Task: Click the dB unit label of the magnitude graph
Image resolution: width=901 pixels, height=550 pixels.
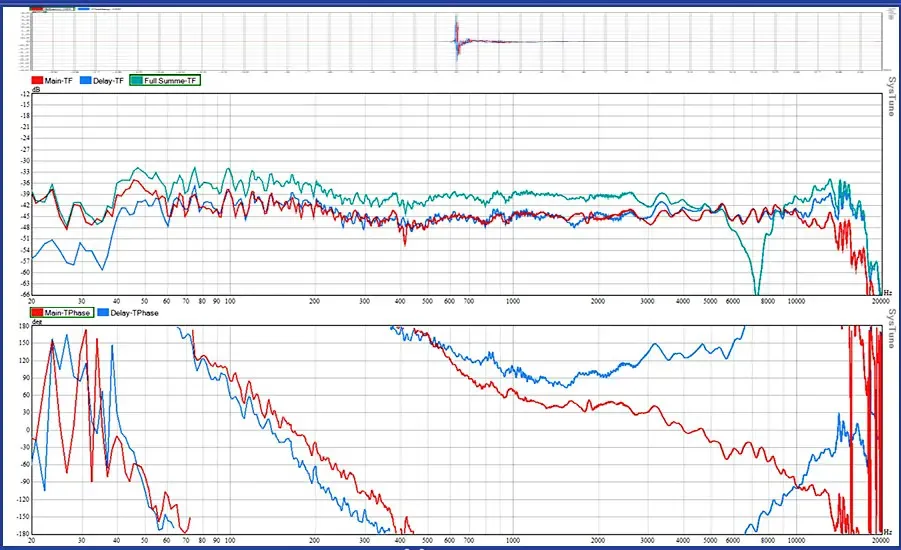Action: click(x=36, y=89)
